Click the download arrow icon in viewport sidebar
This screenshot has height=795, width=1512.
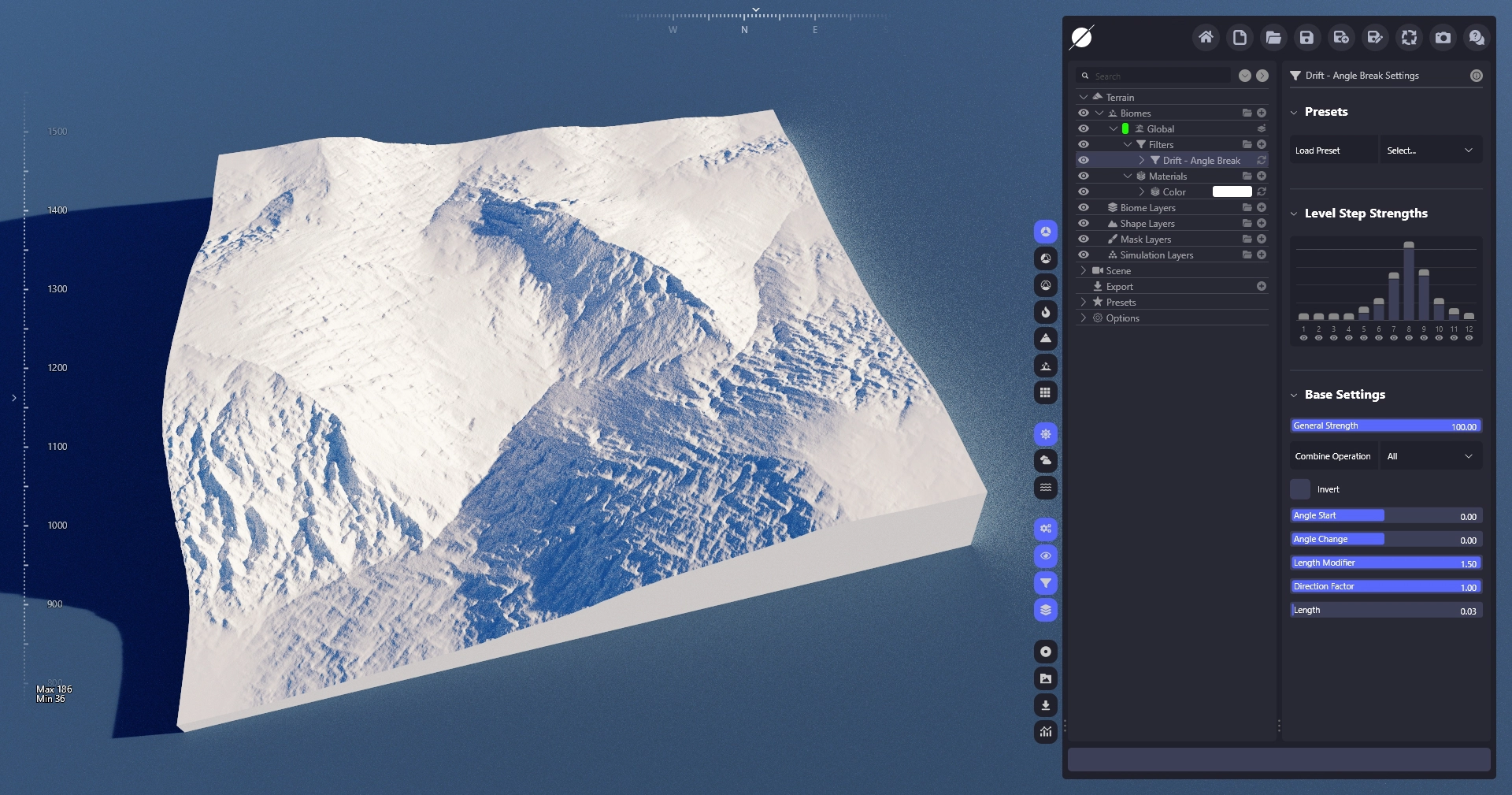1046,705
